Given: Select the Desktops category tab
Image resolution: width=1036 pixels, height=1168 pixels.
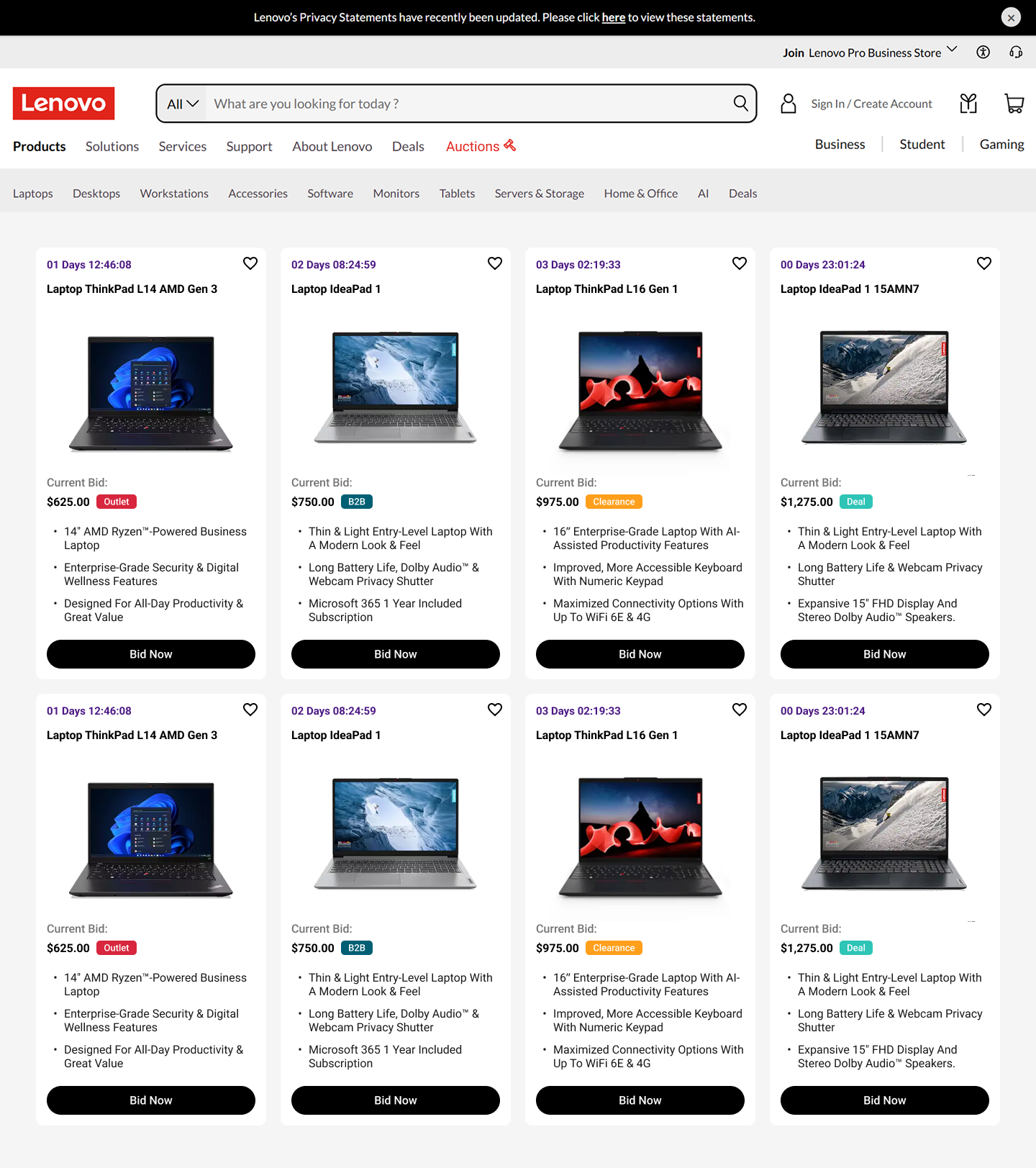Looking at the screenshot, I should click(x=96, y=194).
